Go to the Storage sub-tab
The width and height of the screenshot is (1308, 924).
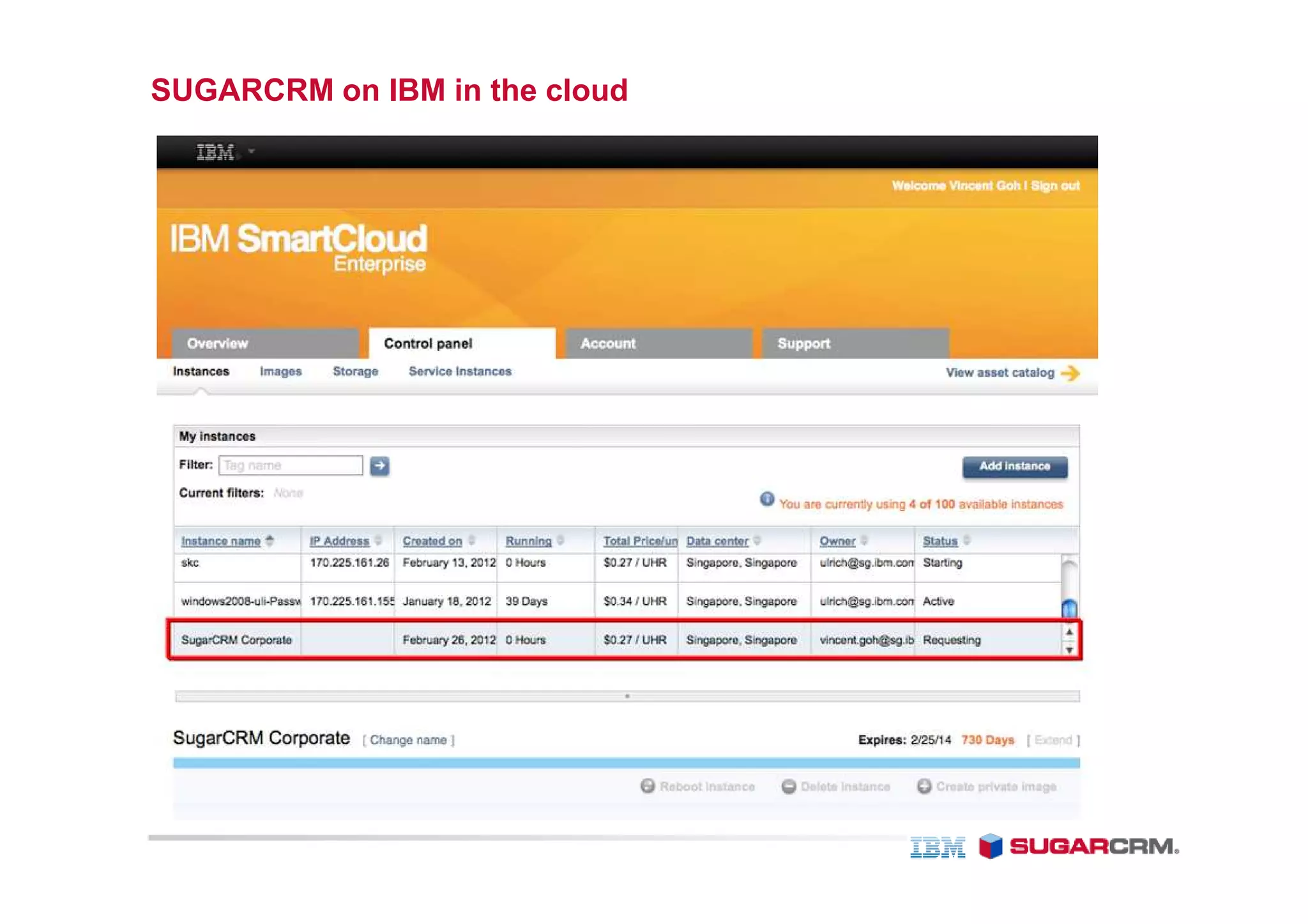(355, 372)
